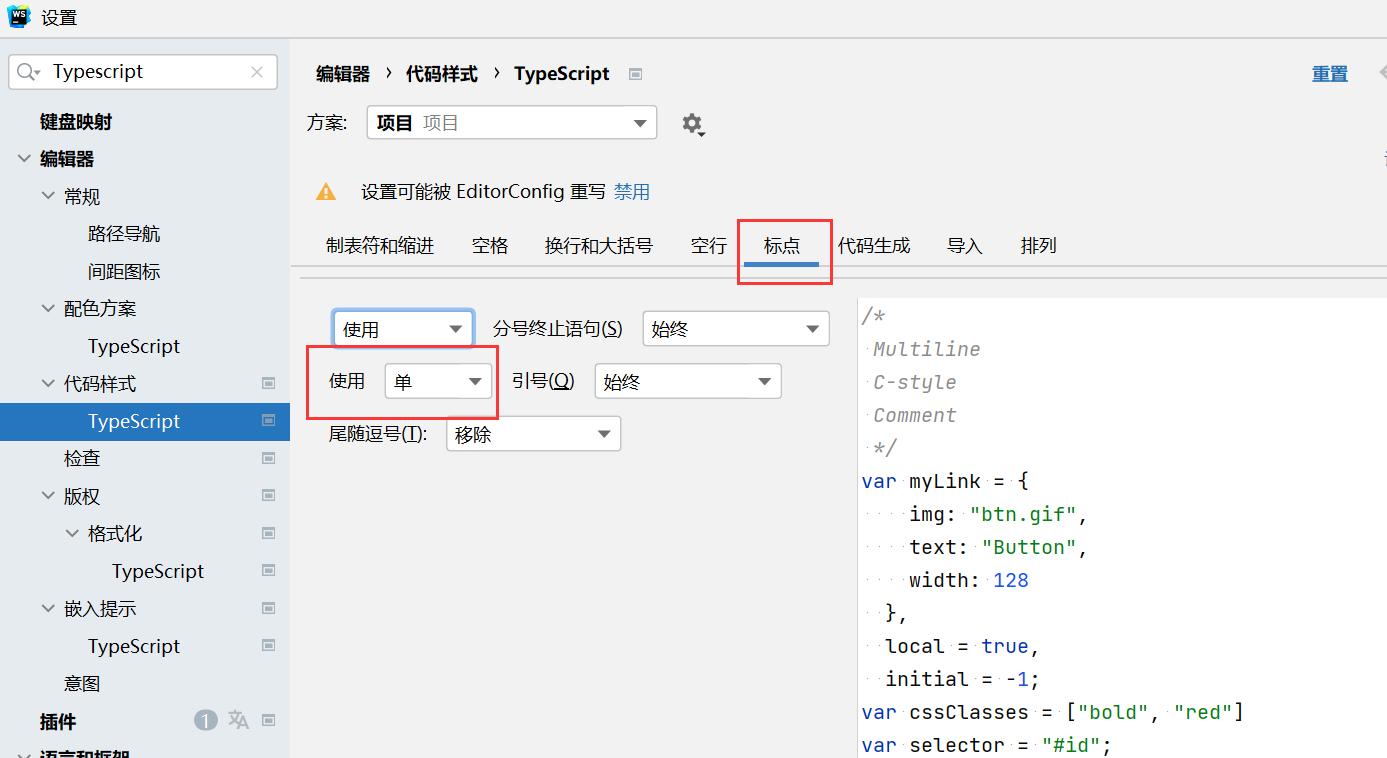The height and width of the screenshot is (758, 1387).
Task: Switch to 制表符和缩进 tab
Action: pyautogui.click(x=380, y=246)
